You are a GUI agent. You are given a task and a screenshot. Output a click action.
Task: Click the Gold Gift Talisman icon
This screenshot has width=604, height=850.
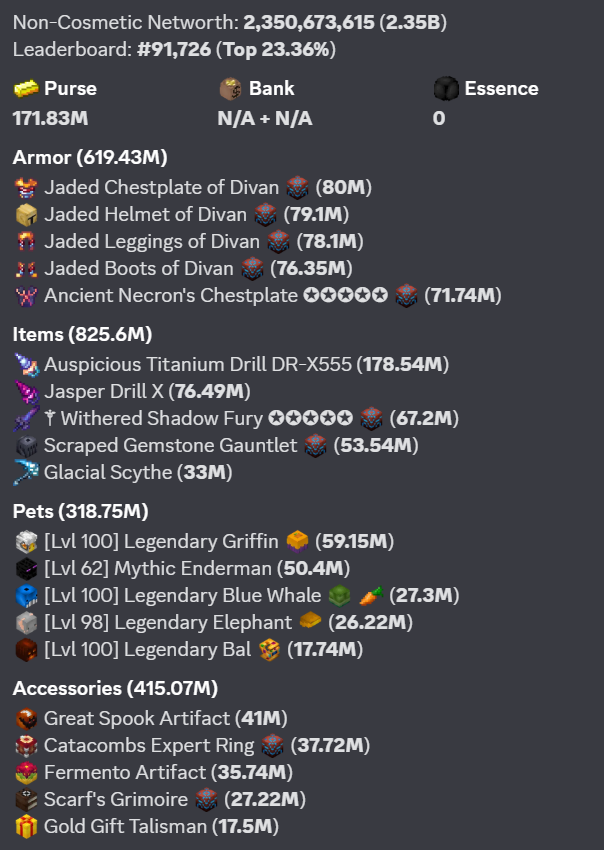pos(26,827)
